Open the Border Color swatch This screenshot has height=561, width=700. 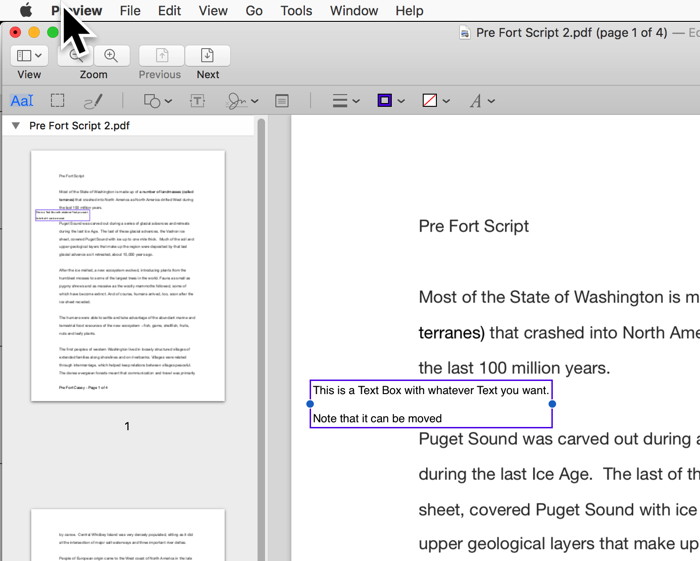pos(390,101)
